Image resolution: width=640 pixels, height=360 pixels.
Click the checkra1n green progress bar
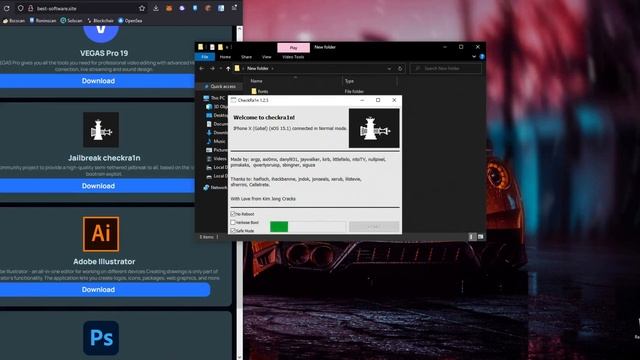pos(308,227)
